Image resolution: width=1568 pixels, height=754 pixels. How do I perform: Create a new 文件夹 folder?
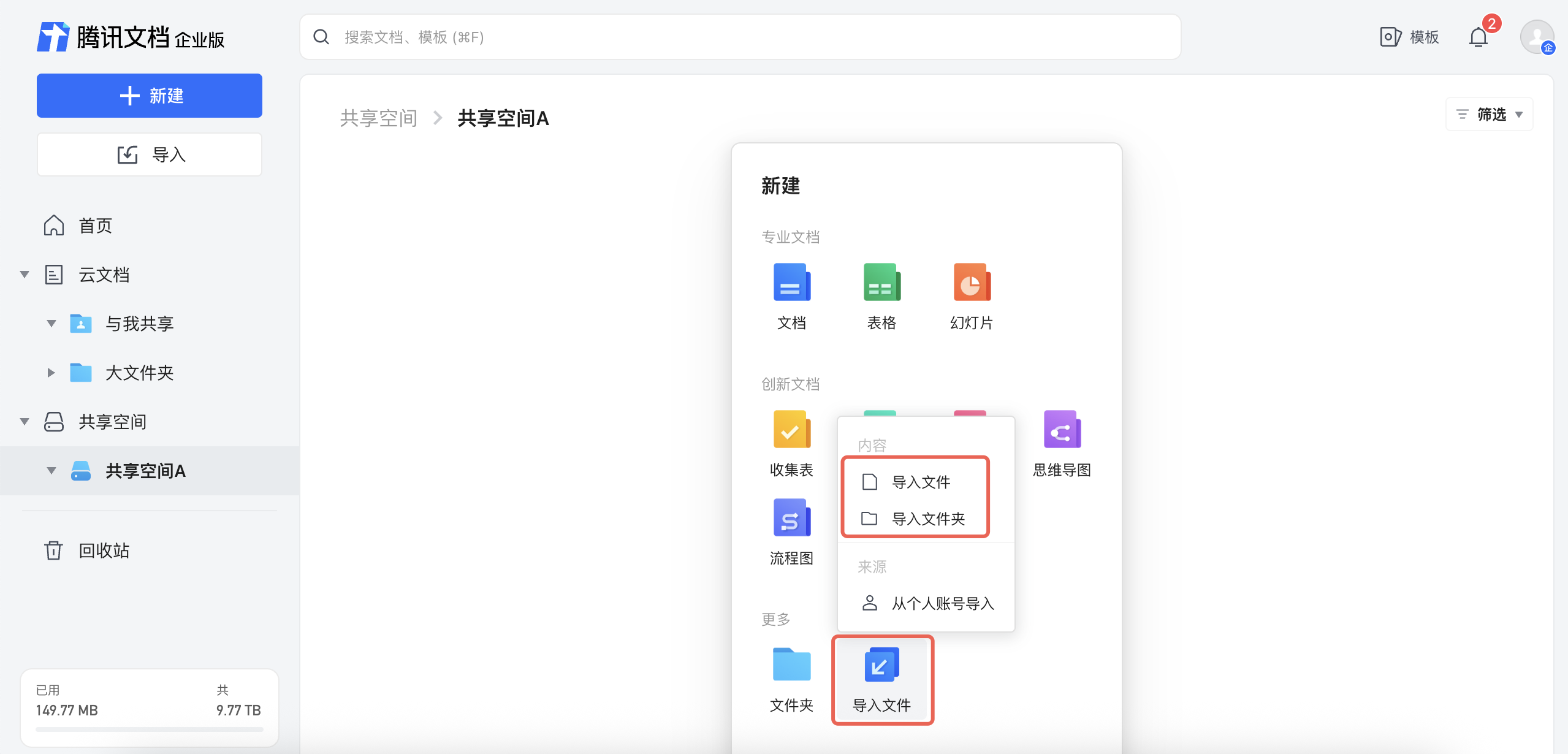coord(791,666)
